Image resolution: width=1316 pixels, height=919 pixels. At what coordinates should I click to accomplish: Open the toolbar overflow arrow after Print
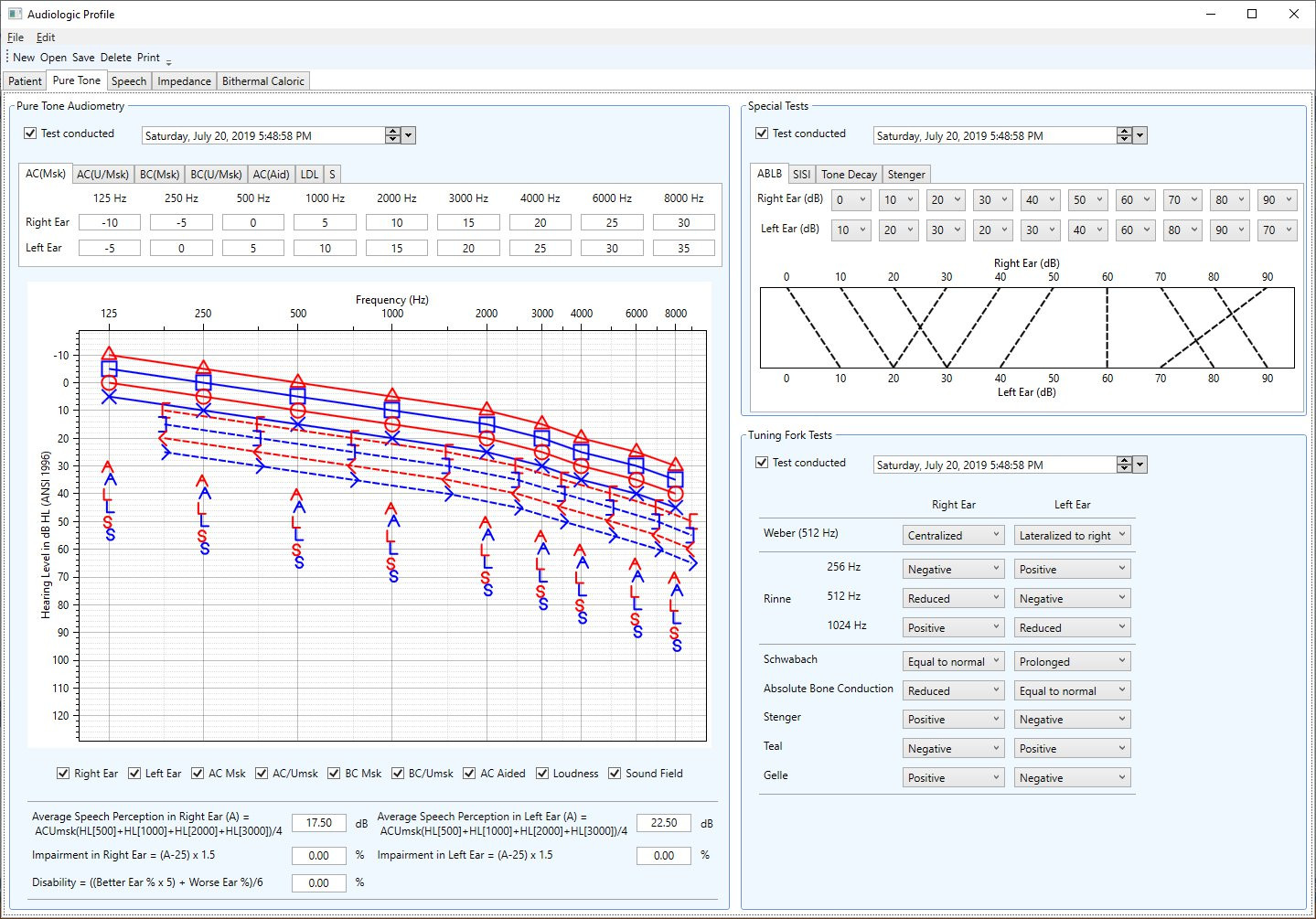coord(169,60)
